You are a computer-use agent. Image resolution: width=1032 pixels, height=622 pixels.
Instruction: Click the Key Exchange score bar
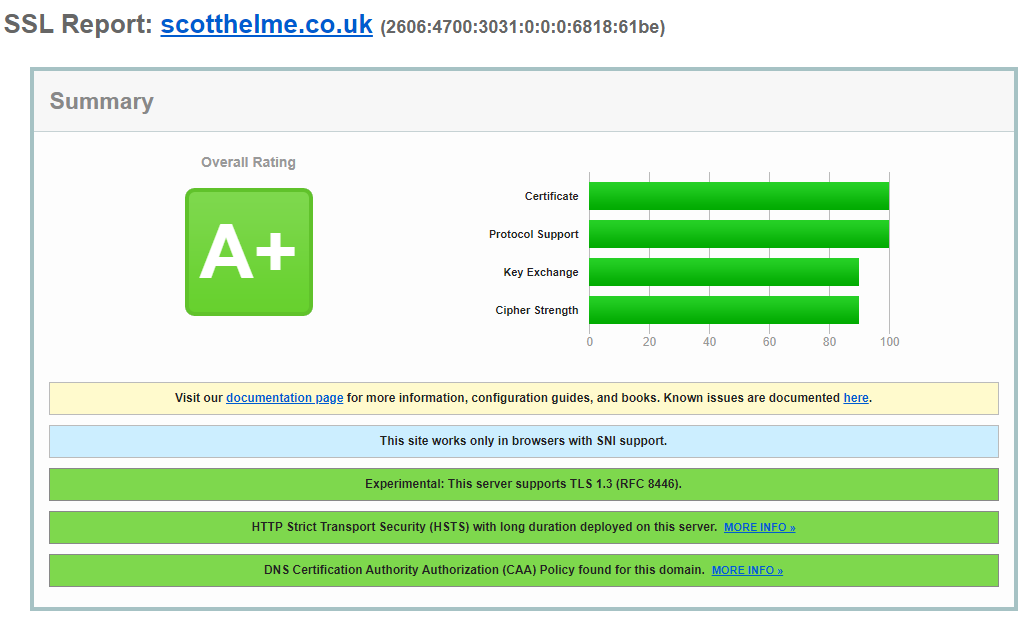click(x=724, y=272)
